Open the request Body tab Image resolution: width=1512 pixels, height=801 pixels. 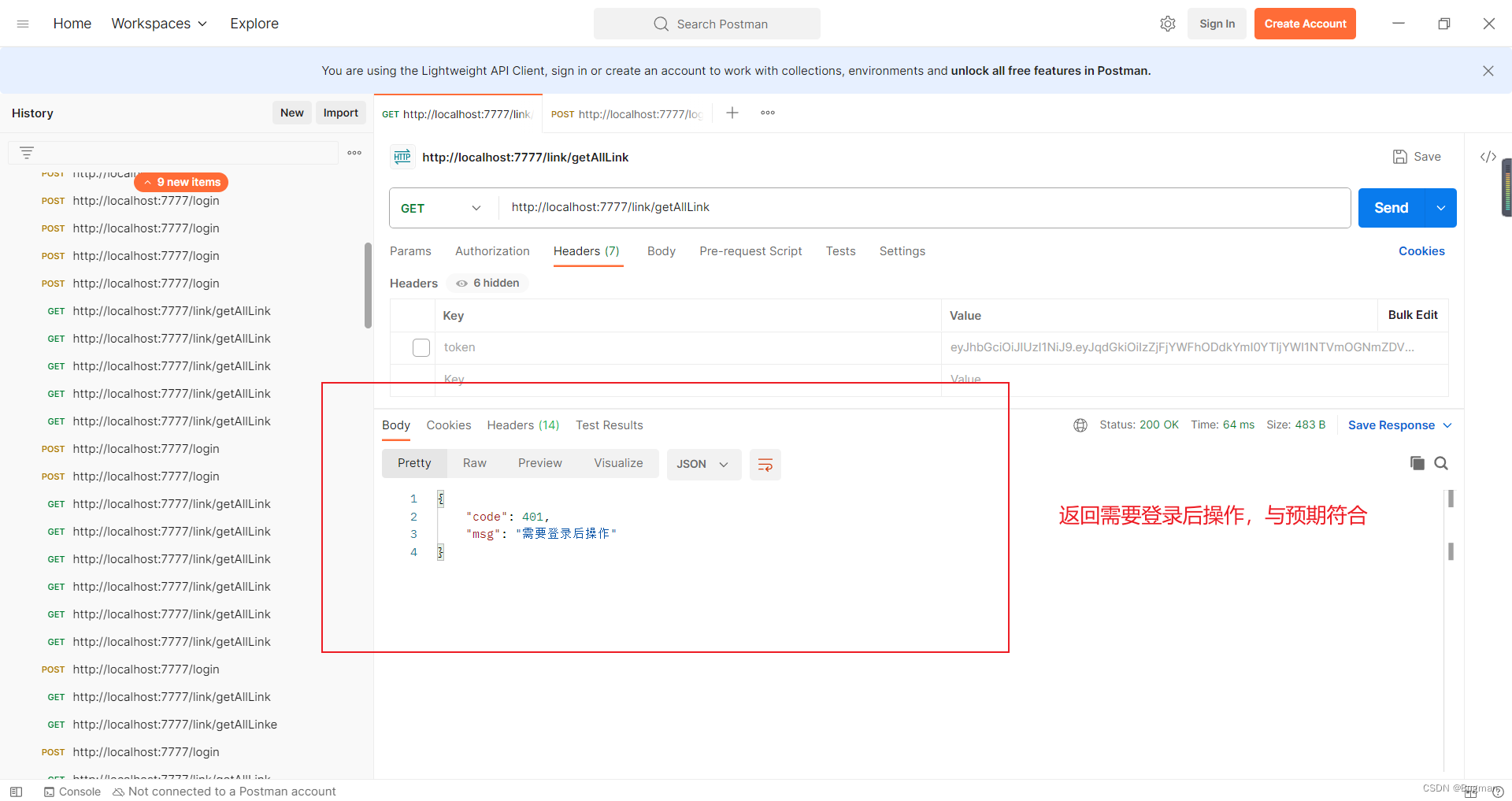(x=661, y=251)
